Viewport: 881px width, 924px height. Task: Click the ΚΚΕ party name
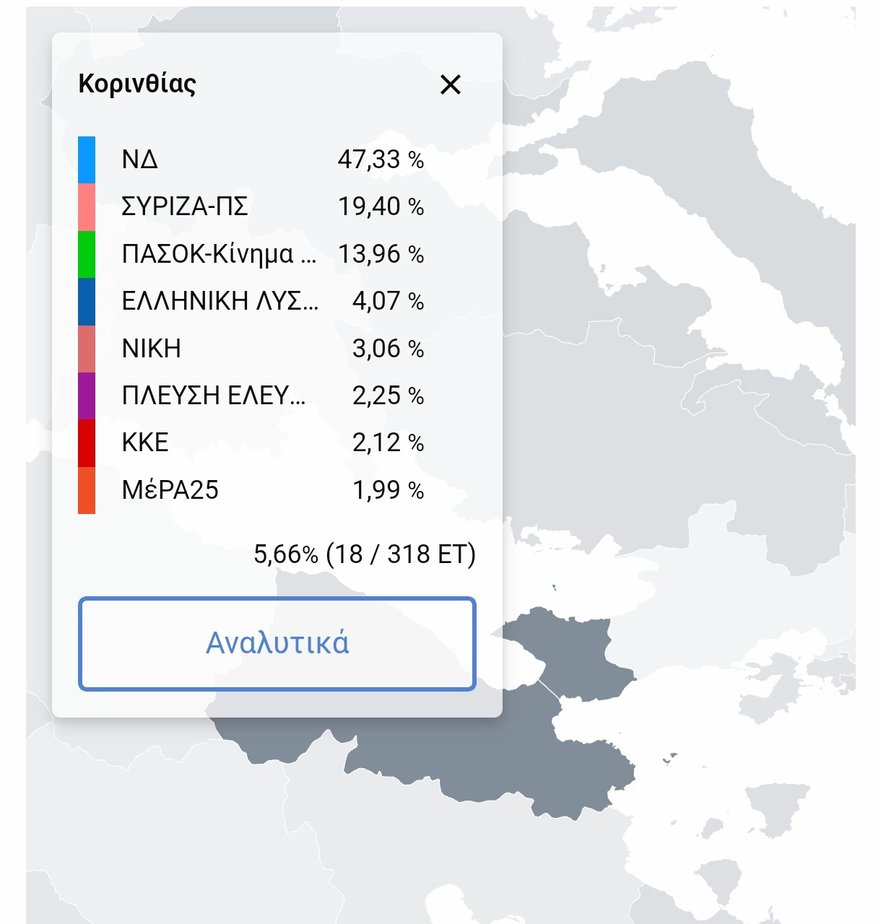point(144,443)
